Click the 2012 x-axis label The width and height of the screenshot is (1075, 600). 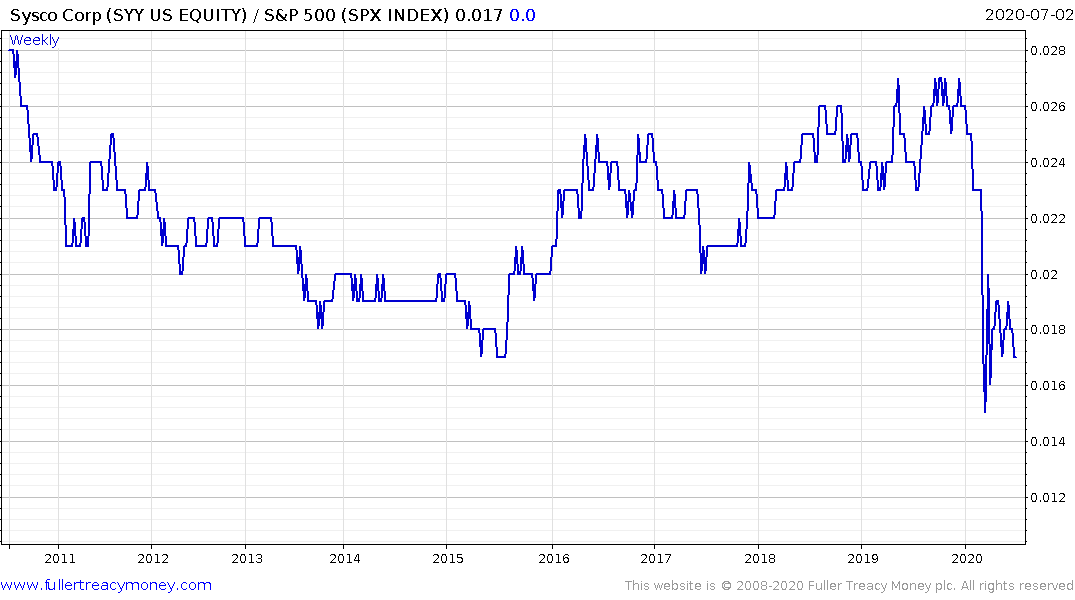(153, 558)
